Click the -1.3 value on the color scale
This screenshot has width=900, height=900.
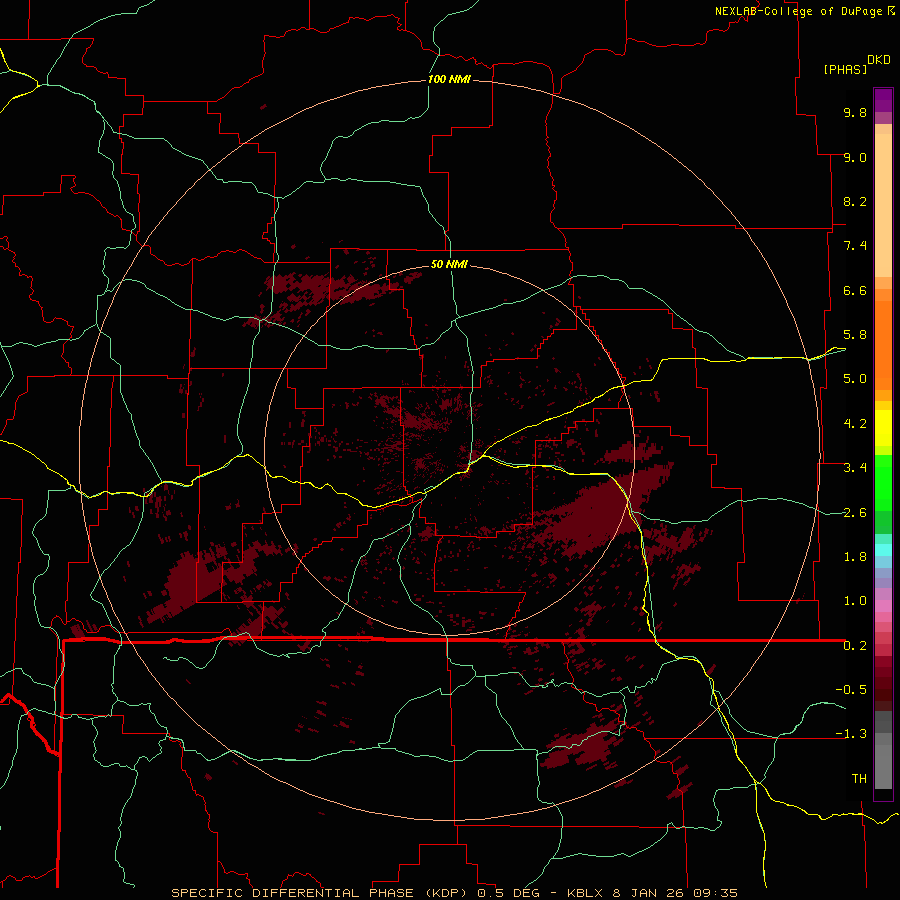click(851, 734)
